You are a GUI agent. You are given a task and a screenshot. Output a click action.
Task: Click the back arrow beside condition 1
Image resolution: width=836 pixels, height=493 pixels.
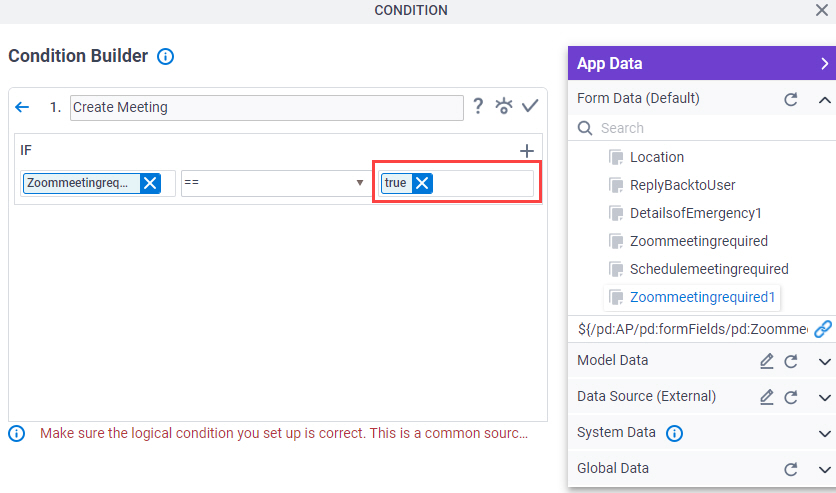[22, 107]
